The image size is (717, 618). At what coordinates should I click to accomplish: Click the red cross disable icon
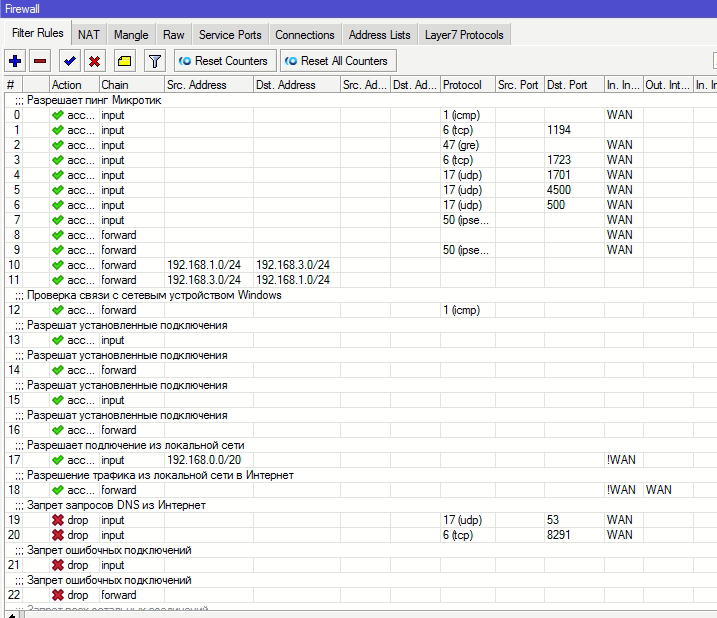click(x=95, y=61)
